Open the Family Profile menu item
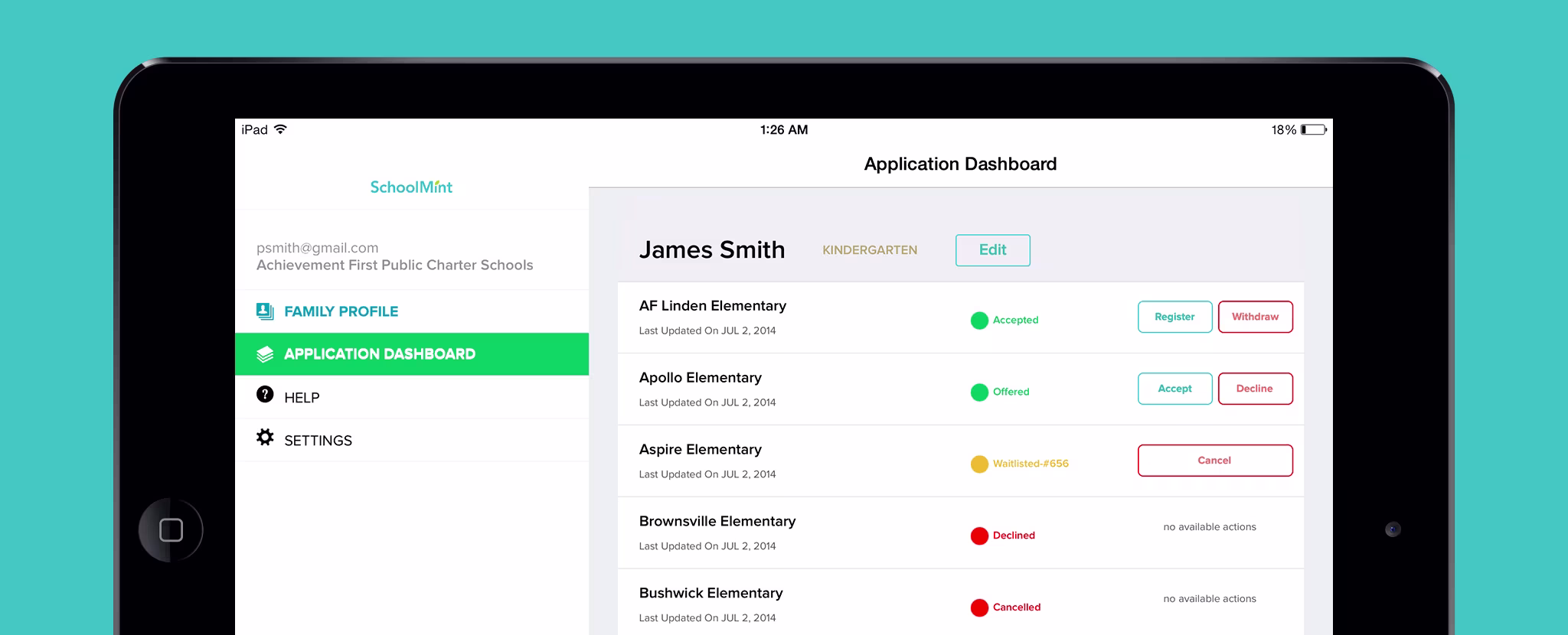Viewport: 1568px width, 635px height. (x=412, y=311)
